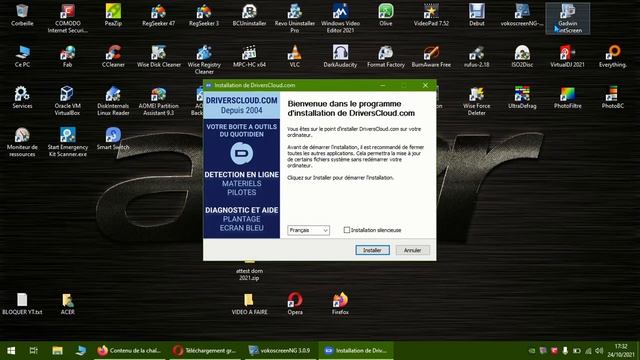
Task: Select Start Emergency Kit Scanner.exe icon
Action: pyautogui.click(x=67, y=142)
